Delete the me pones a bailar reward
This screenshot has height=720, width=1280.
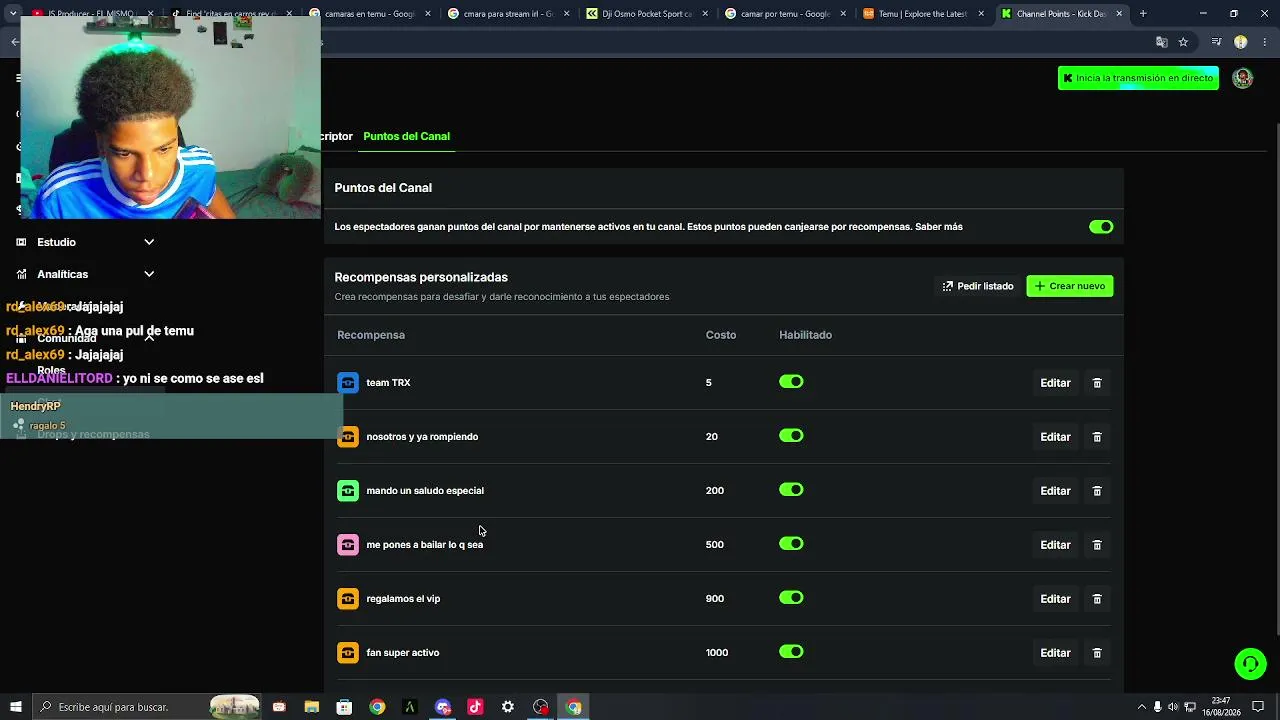point(1097,545)
